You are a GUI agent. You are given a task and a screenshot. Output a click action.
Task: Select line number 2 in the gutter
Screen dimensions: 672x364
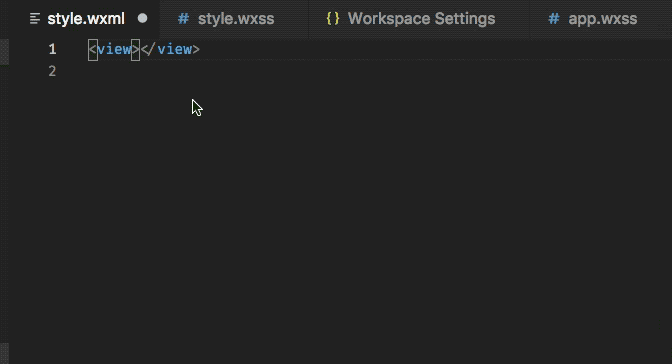coord(52,71)
